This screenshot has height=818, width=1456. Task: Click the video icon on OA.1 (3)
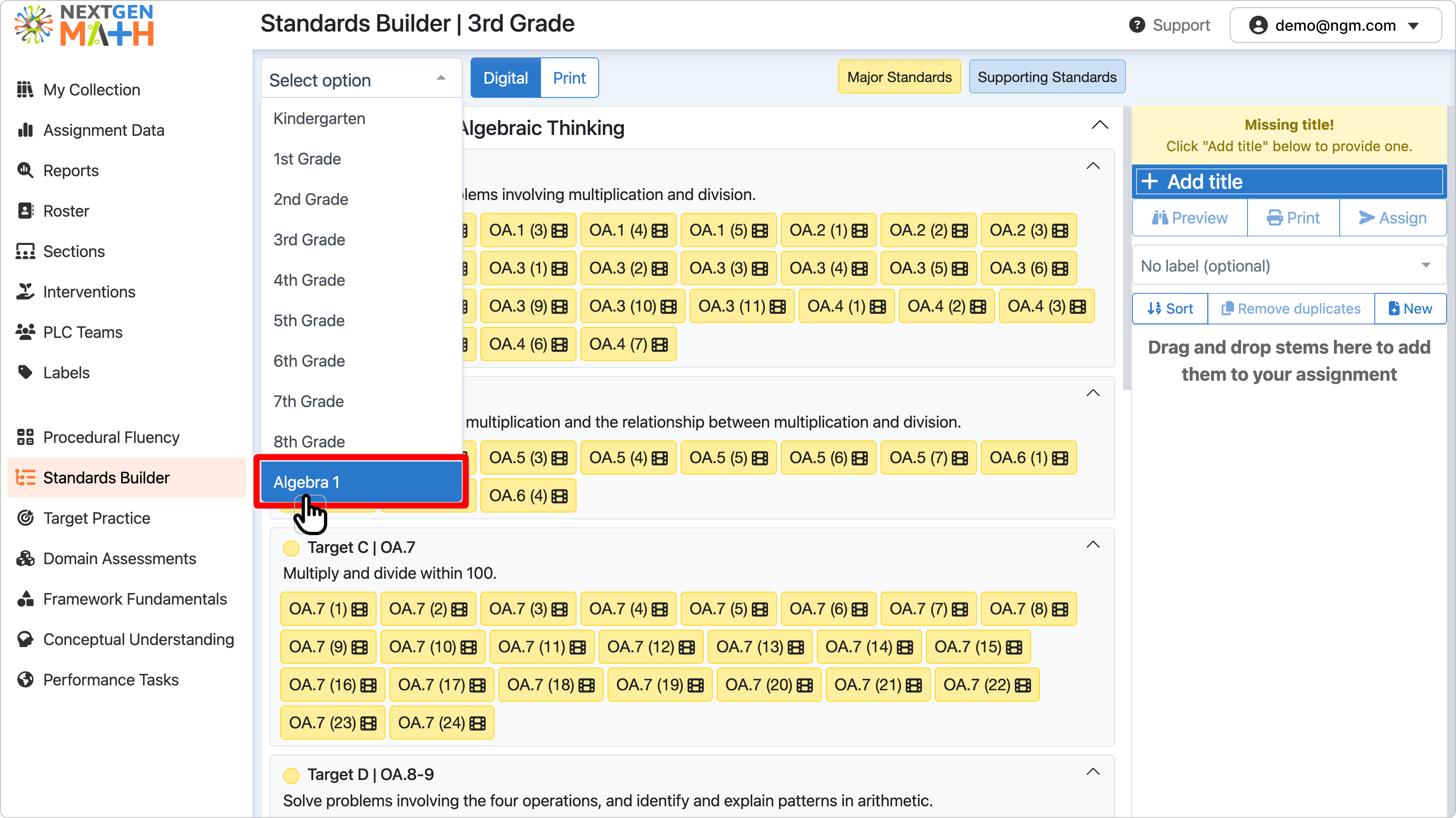click(x=560, y=231)
